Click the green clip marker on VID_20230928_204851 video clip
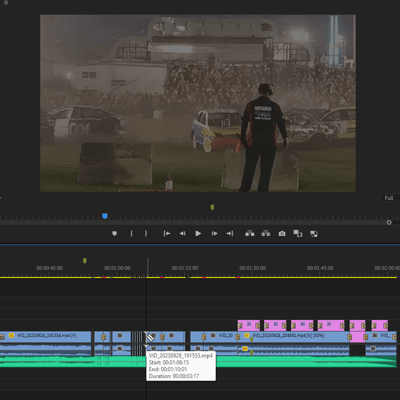Screen dimensions: 400x400 pyautogui.click(x=252, y=339)
